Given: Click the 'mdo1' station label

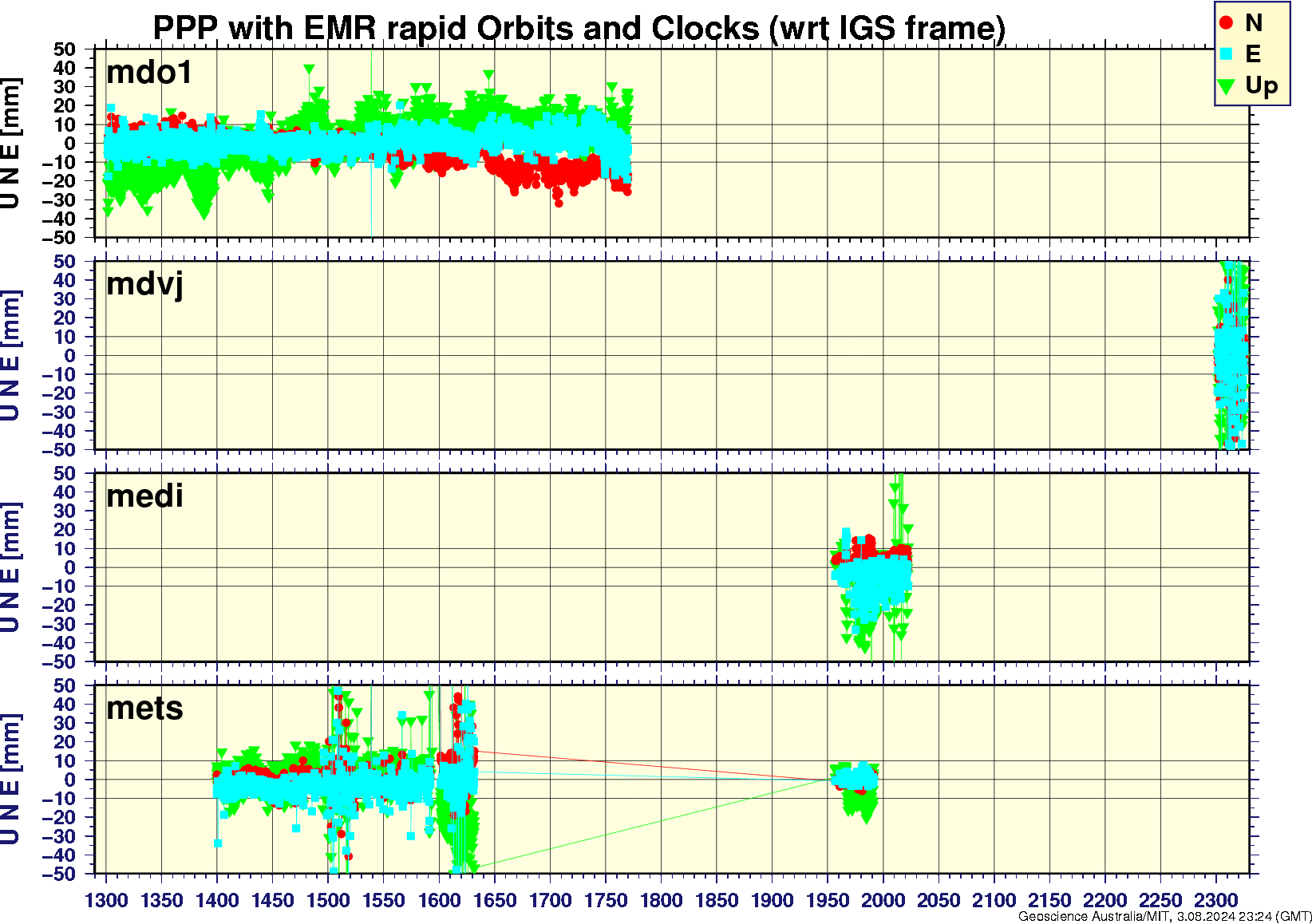Looking at the screenshot, I should tap(149, 73).
